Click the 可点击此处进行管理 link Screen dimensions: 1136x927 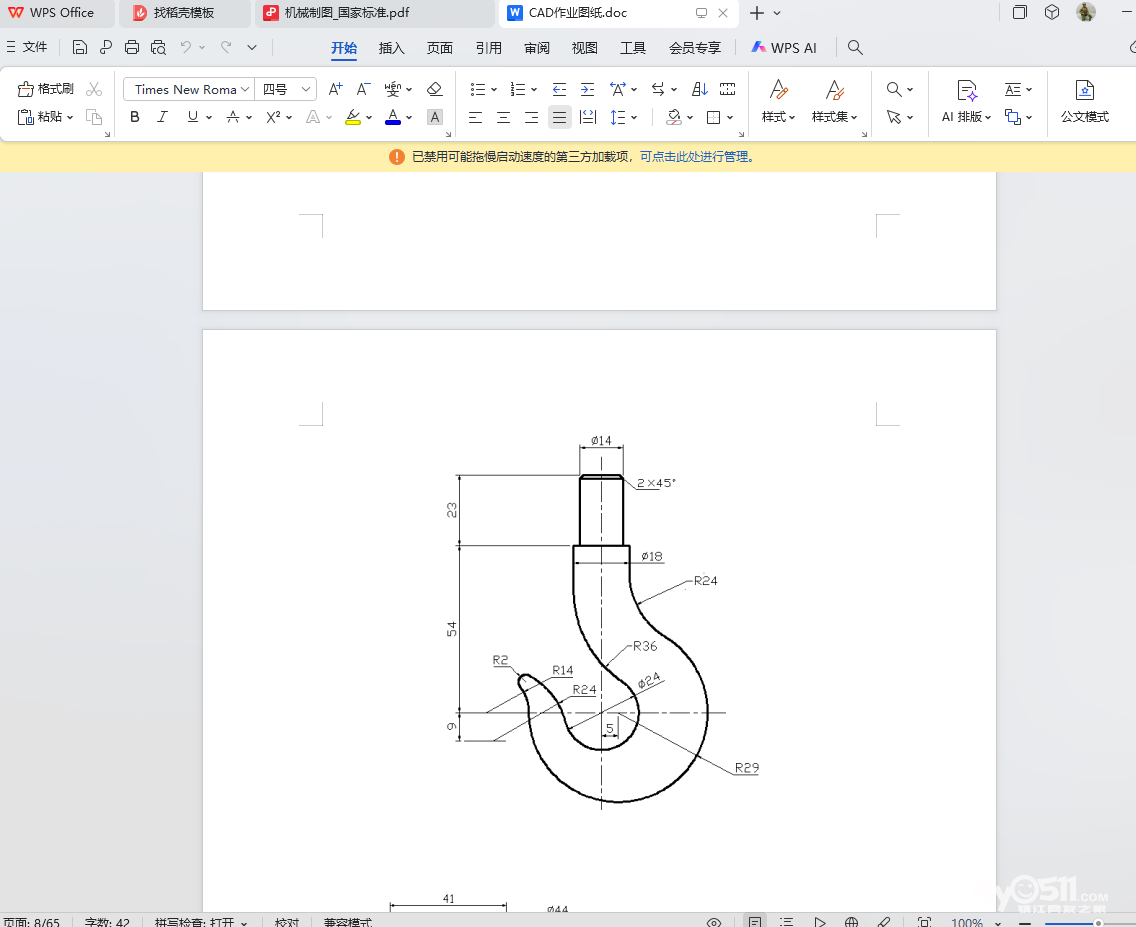click(694, 156)
